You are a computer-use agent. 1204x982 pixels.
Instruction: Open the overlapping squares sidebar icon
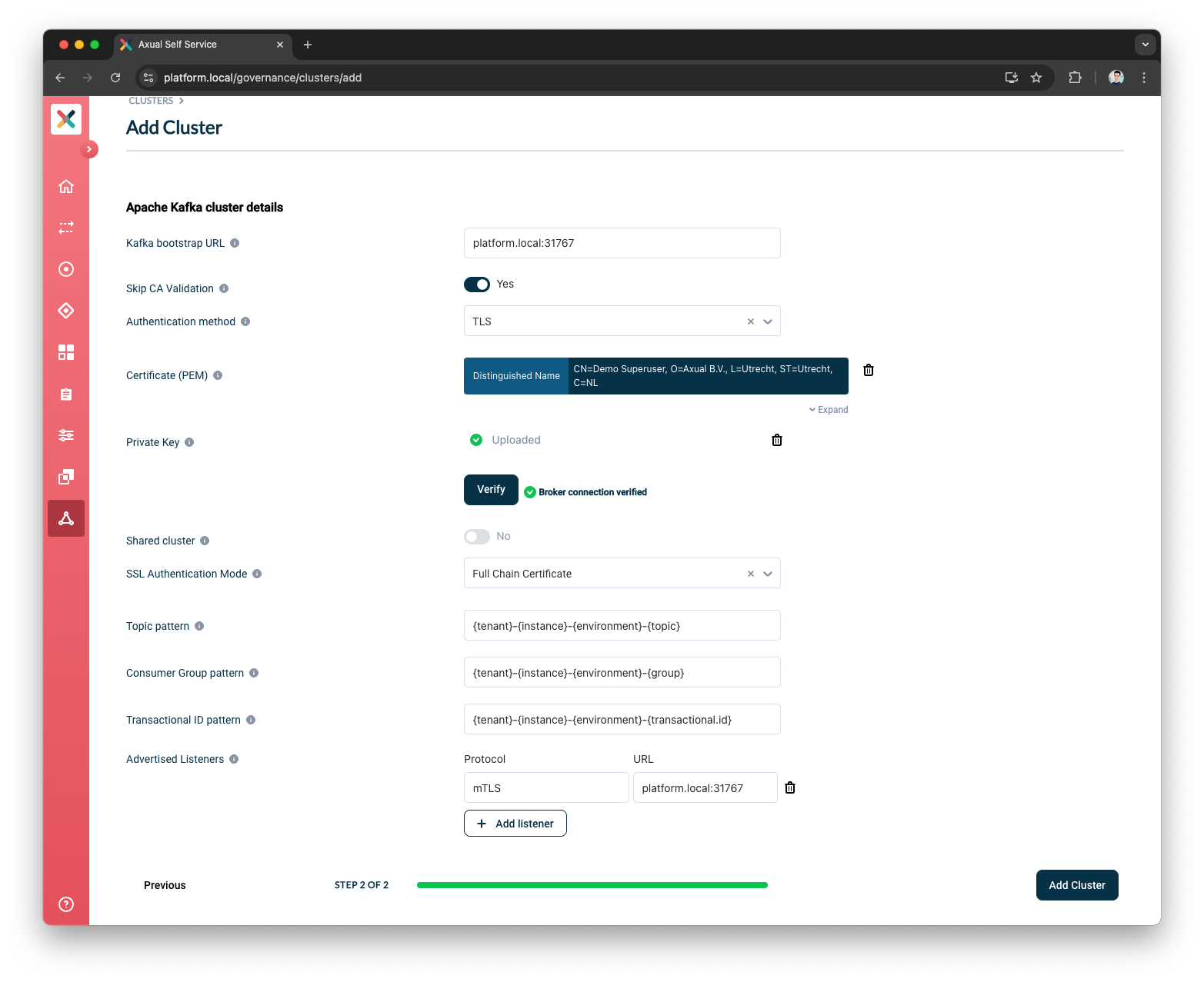click(66, 477)
